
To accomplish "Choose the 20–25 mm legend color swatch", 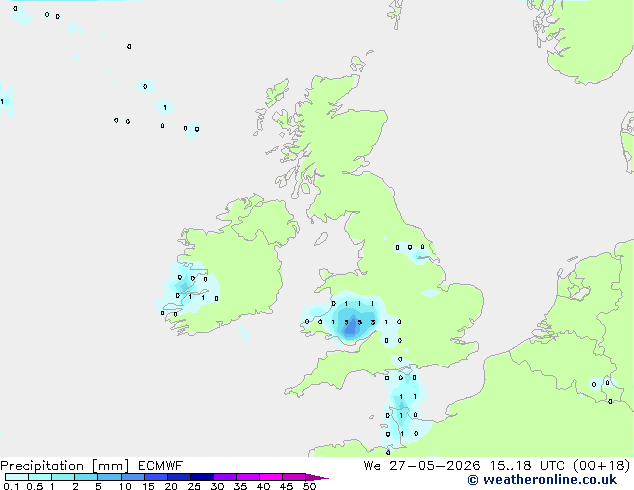I will click(x=178, y=477).
